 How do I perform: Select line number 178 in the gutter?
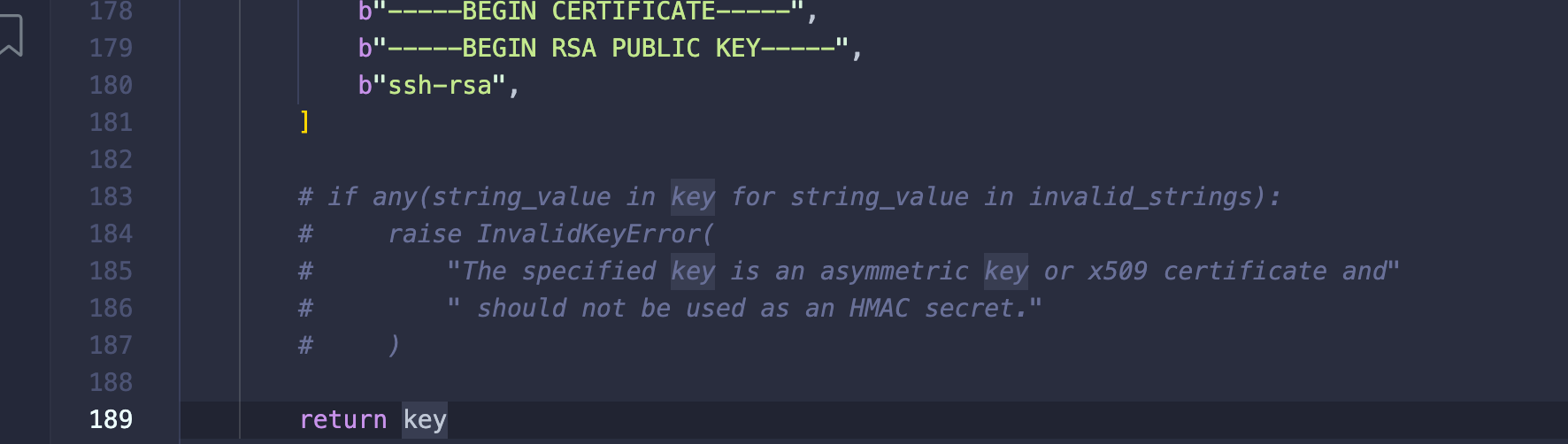pos(111,11)
